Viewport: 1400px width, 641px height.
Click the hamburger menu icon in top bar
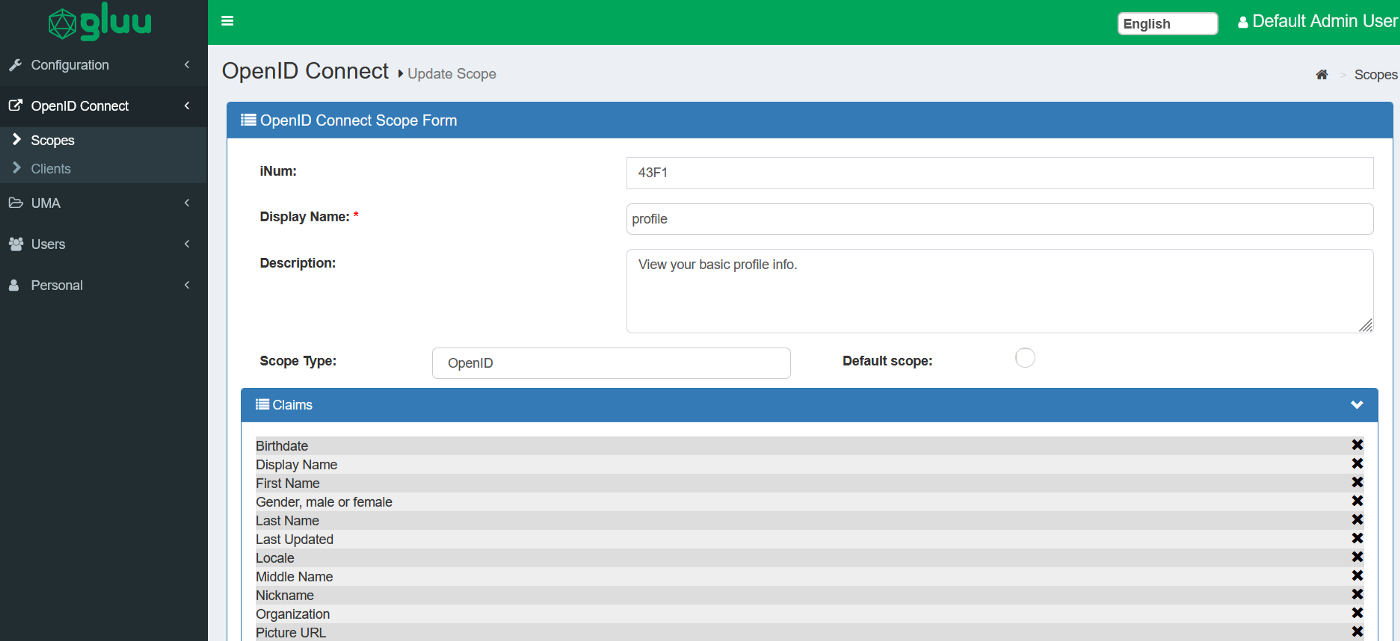(x=227, y=21)
